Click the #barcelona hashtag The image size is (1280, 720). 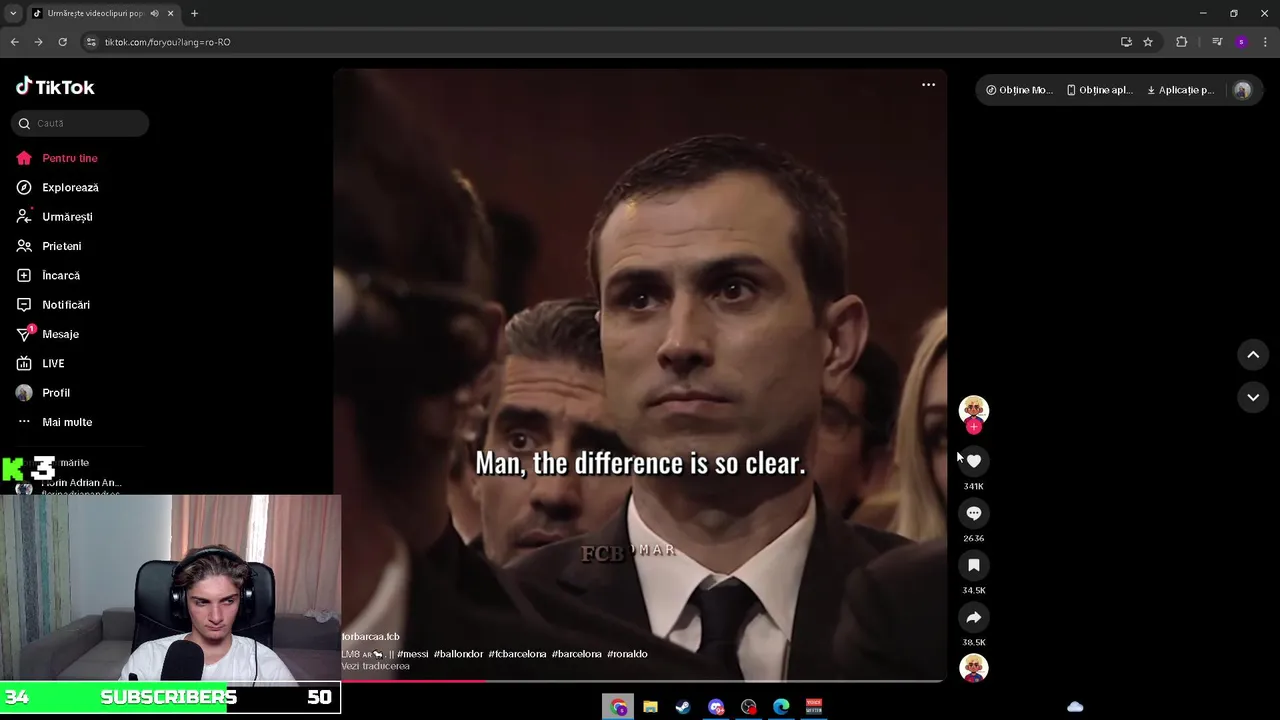click(x=577, y=654)
